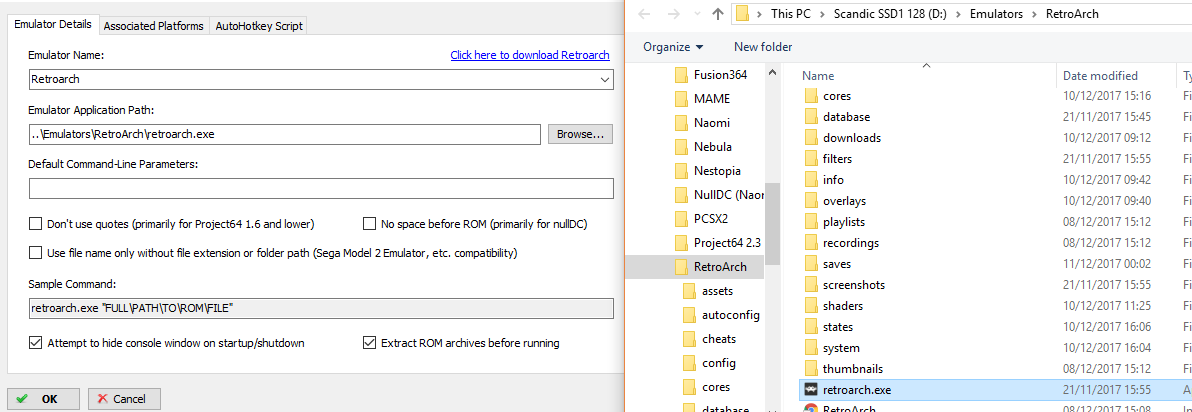Screen dimensions: 1192x412
Task: Enable No space before ROM checkbox
Action: (x=369, y=224)
